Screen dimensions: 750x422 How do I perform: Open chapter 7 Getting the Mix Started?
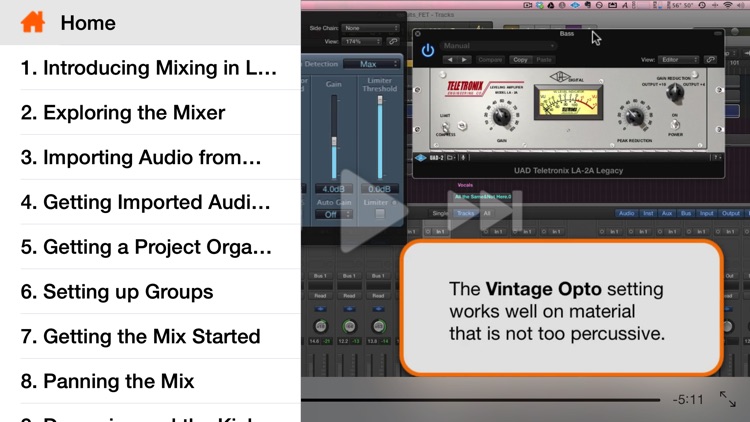coord(150,336)
